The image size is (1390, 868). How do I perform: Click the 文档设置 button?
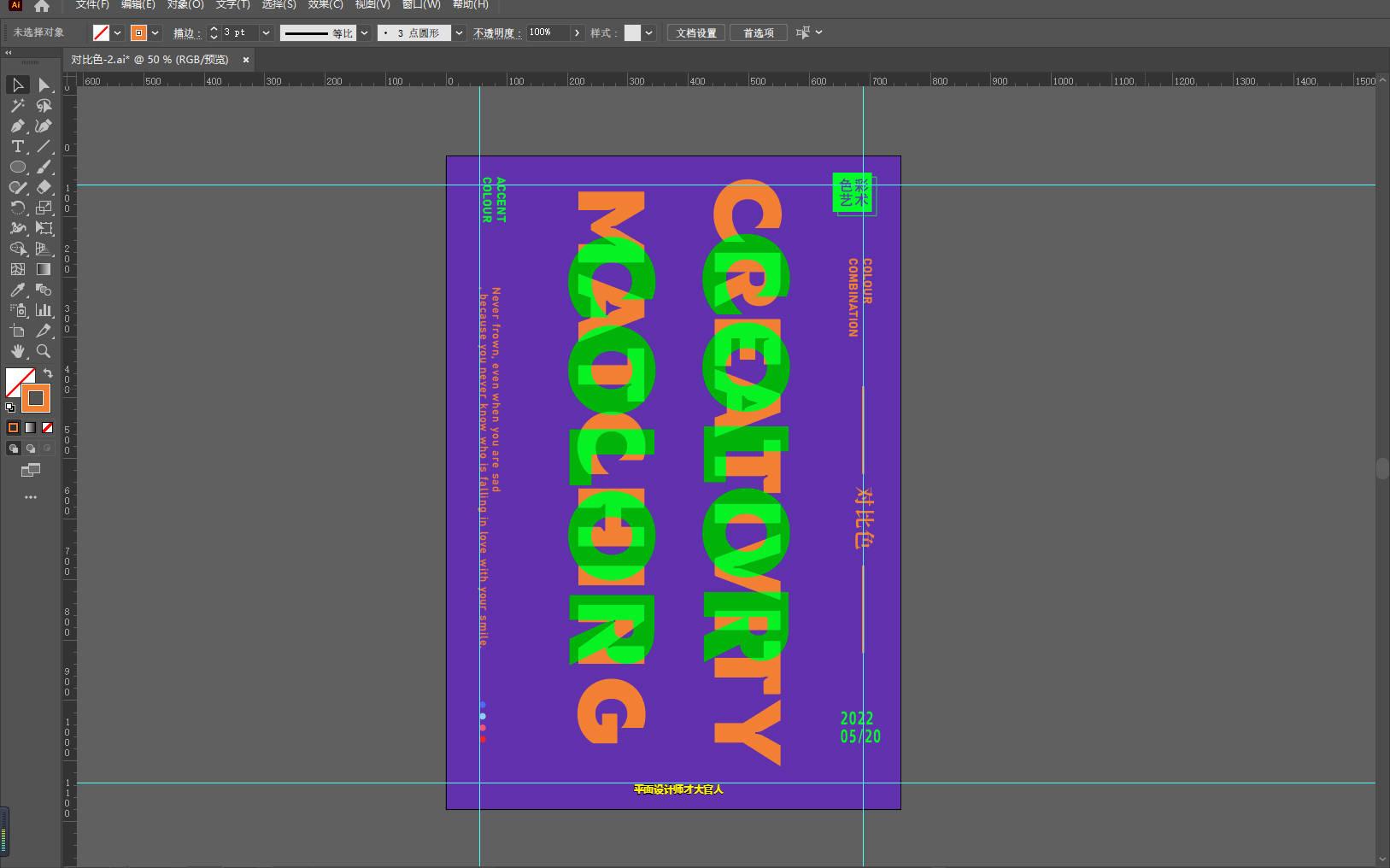696,32
